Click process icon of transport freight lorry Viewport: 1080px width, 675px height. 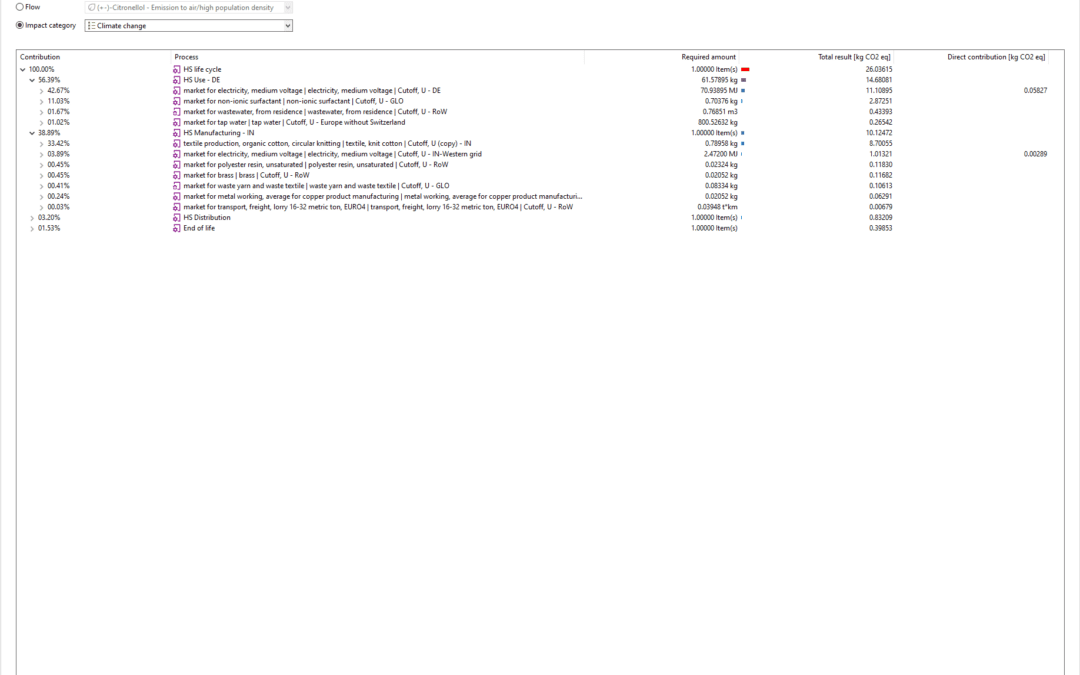176,207
